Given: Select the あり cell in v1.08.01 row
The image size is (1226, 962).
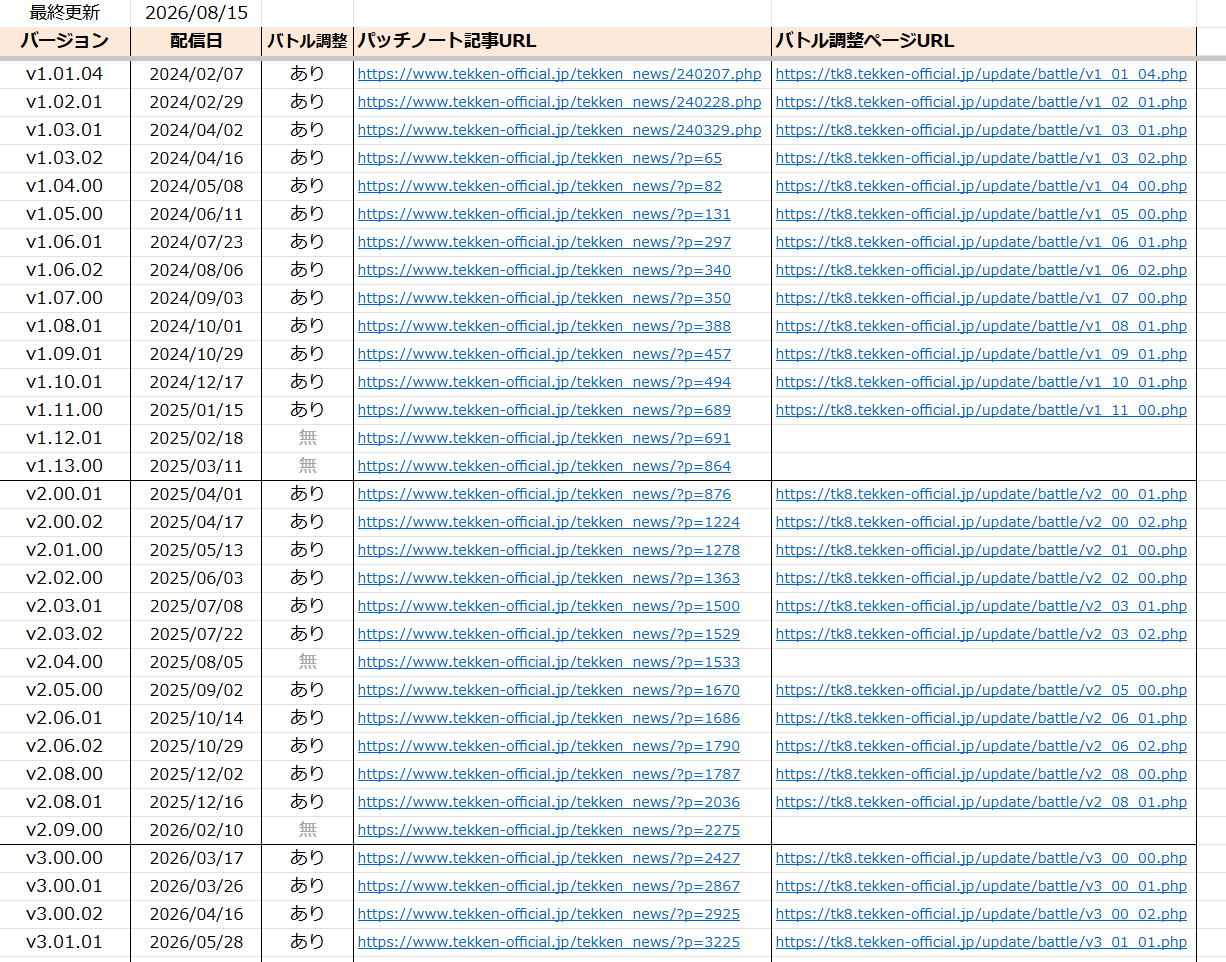Looking at the screenshot, I should tap(307, 326).
